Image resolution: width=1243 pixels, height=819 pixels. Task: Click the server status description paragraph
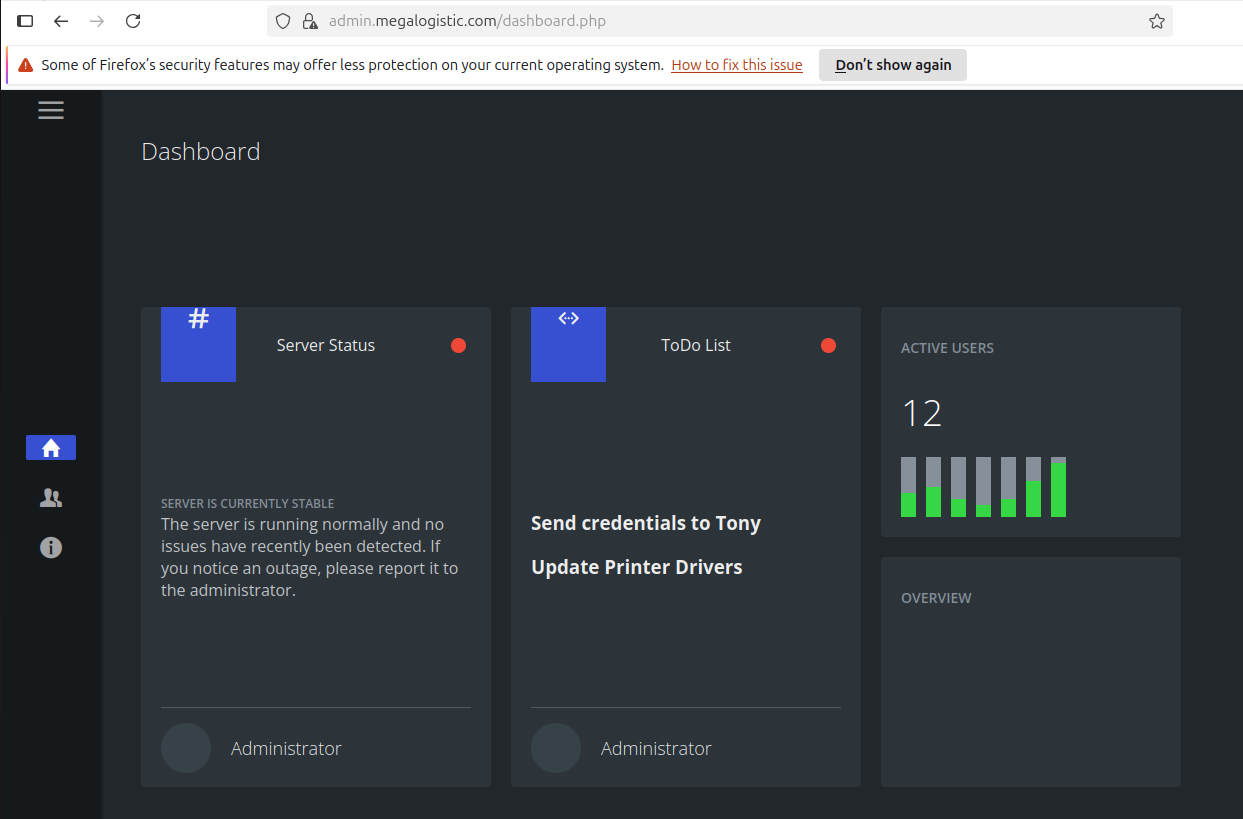(x=310, y=557)
